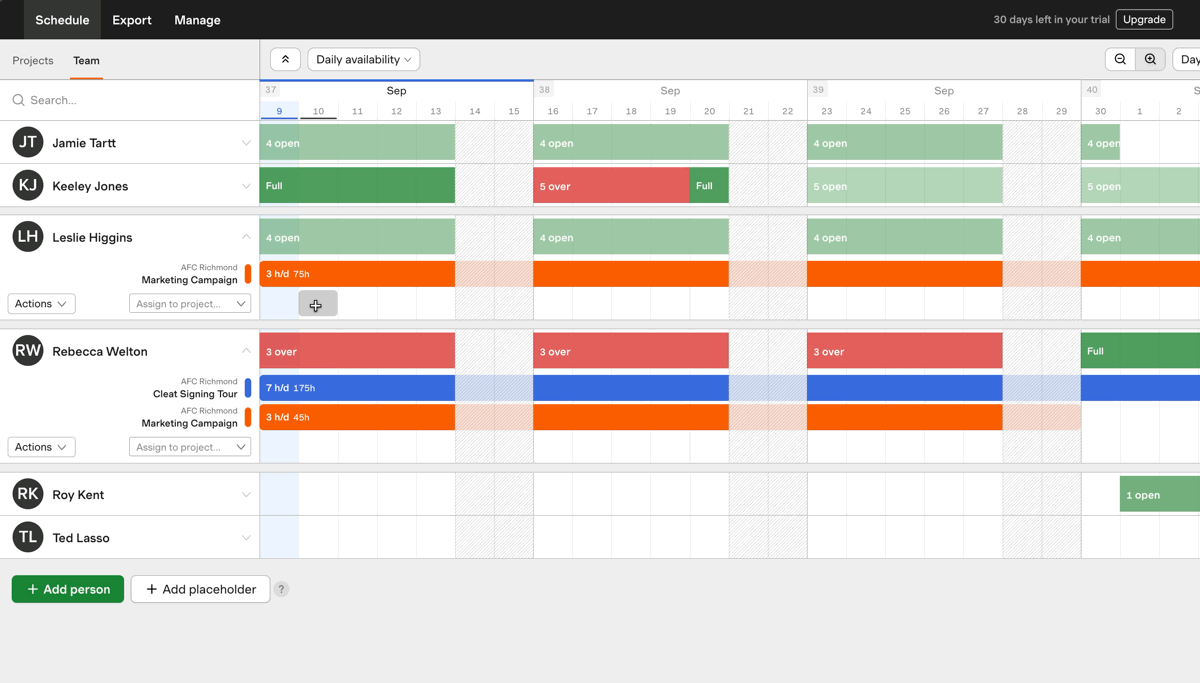Click week number 37 marker
This screenshot has width=1200, height=683.
pos(271,90)
